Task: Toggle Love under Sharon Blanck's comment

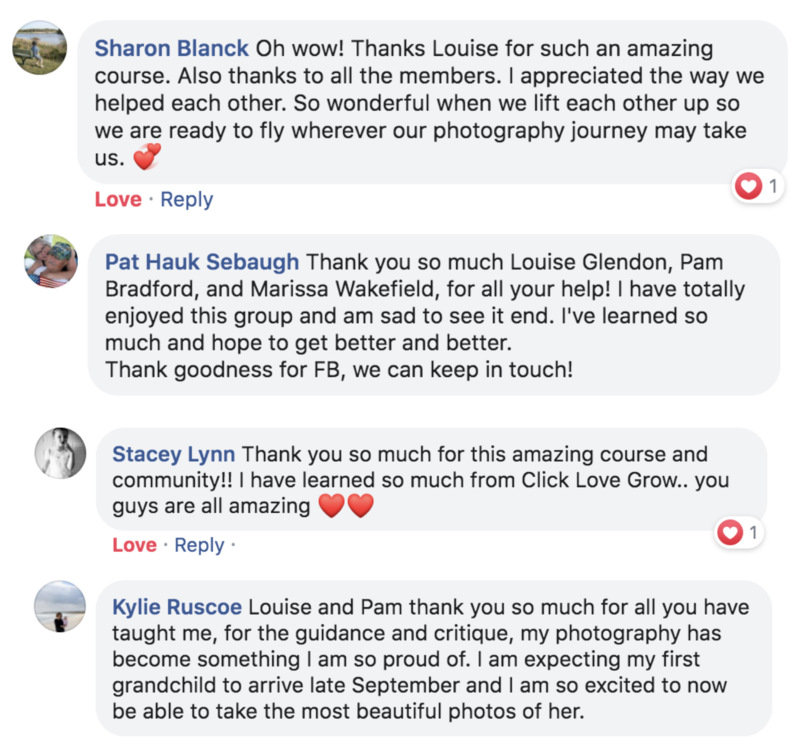Action: (118, 199)
